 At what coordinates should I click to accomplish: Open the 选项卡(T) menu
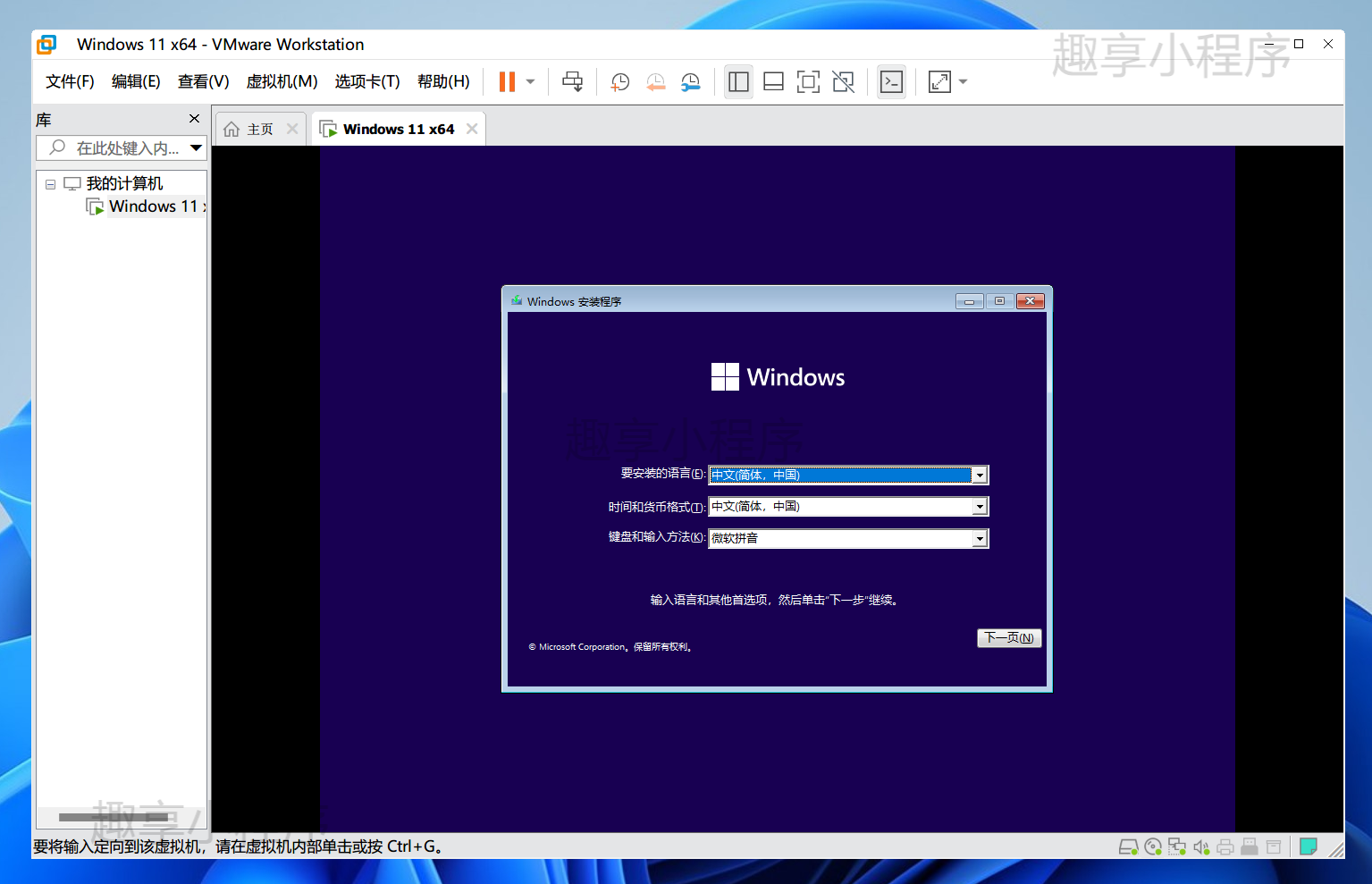pos(367,81)
